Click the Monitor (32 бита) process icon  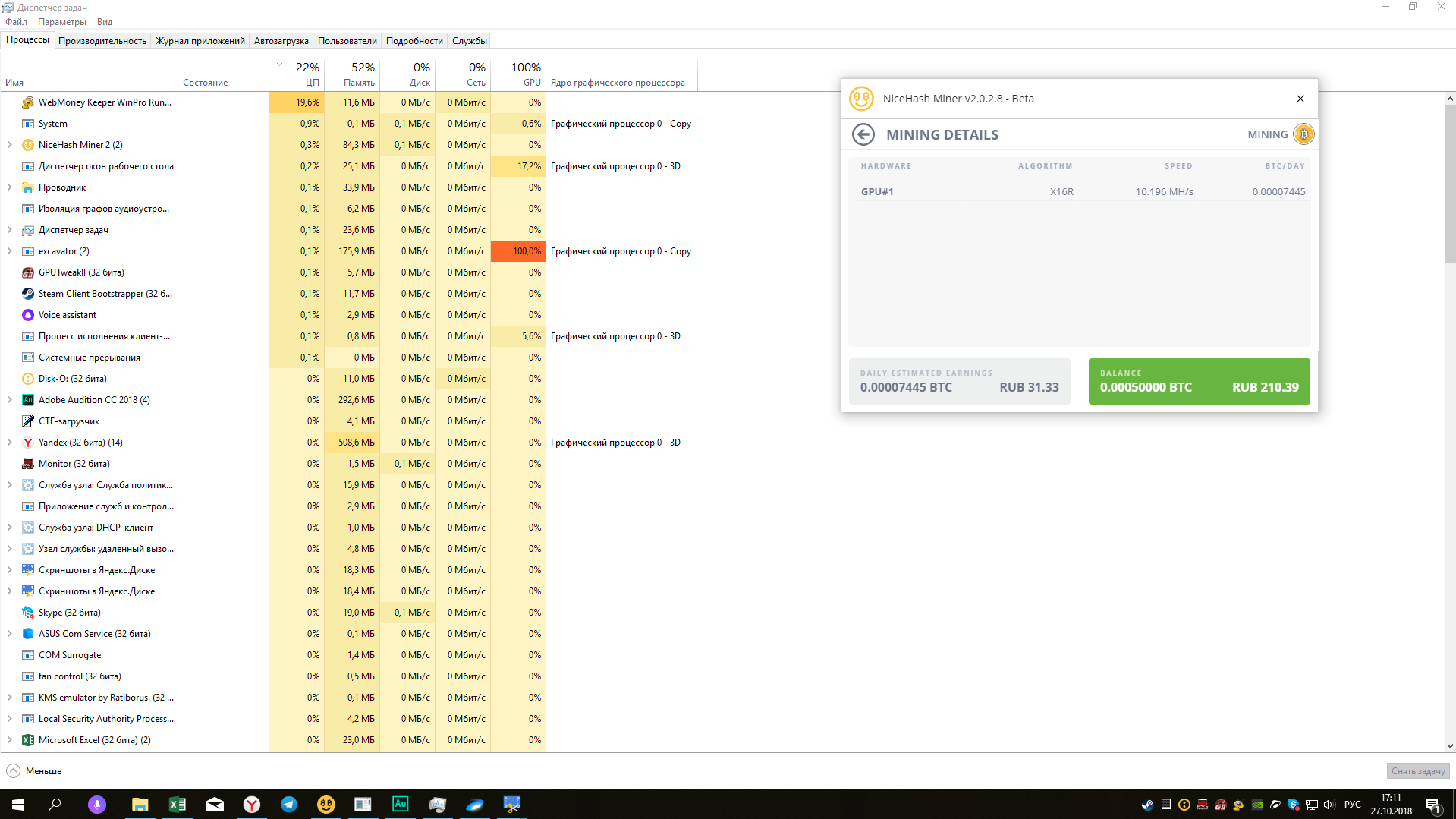(x=28, y=464)
